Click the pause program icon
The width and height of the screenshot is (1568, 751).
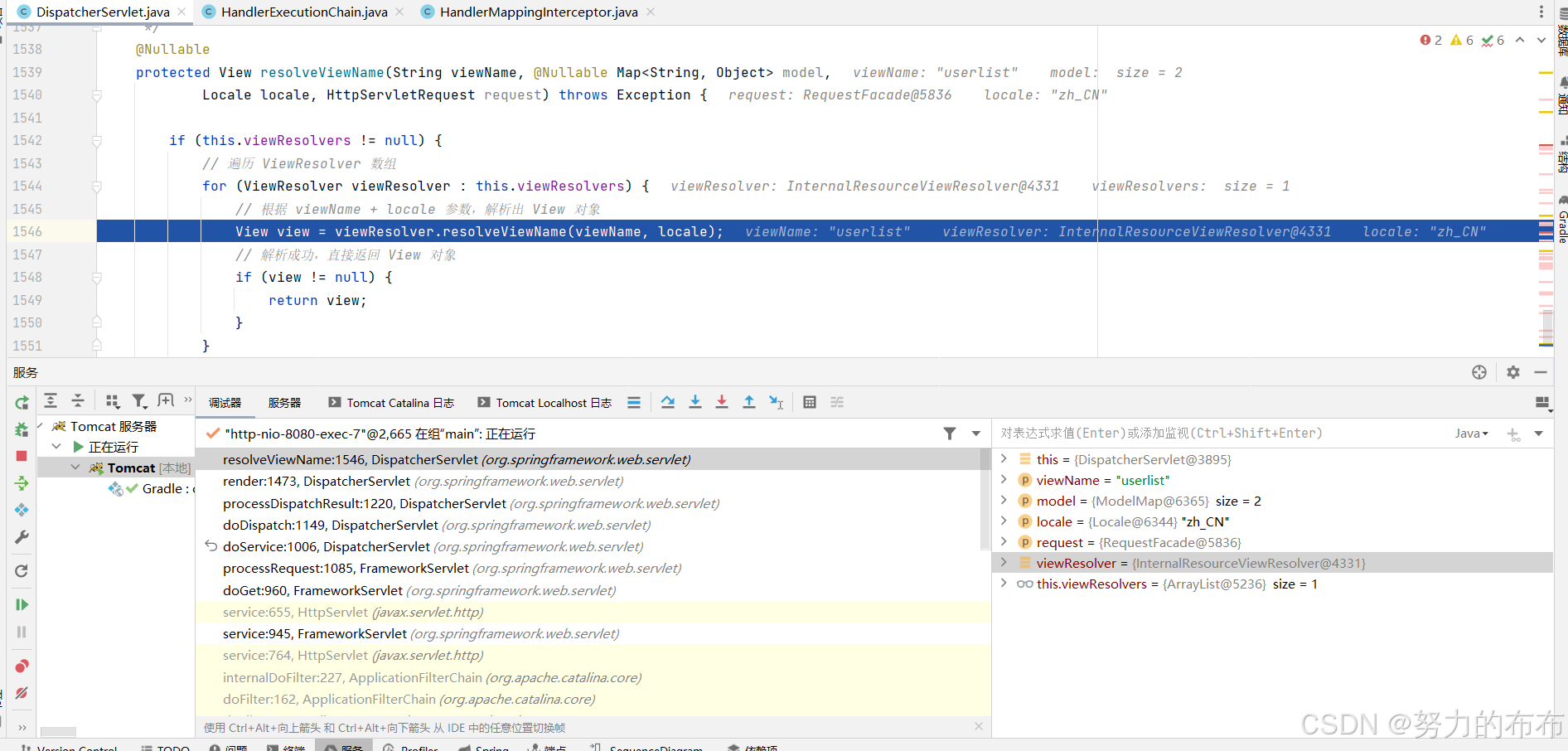22,632
